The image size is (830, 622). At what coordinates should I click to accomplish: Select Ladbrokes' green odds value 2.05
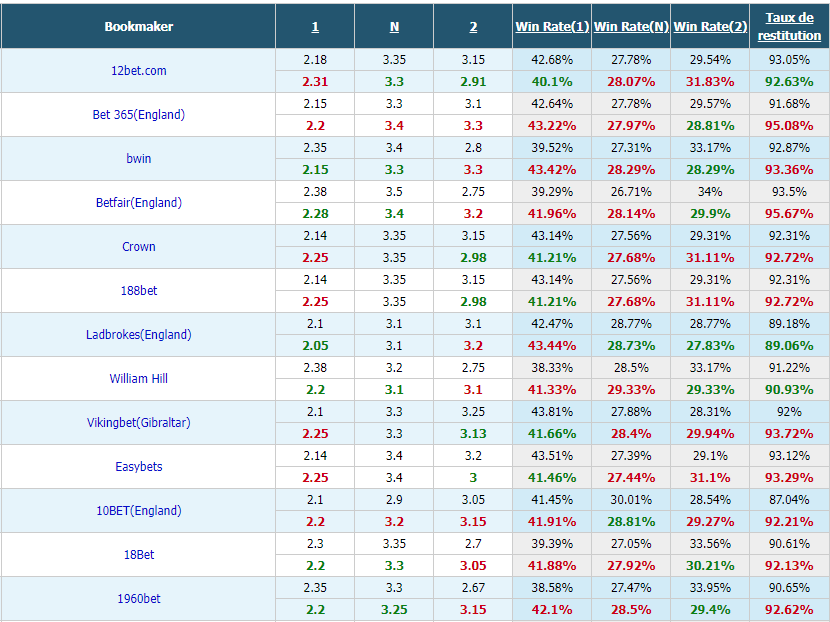(x=315, y=345)
